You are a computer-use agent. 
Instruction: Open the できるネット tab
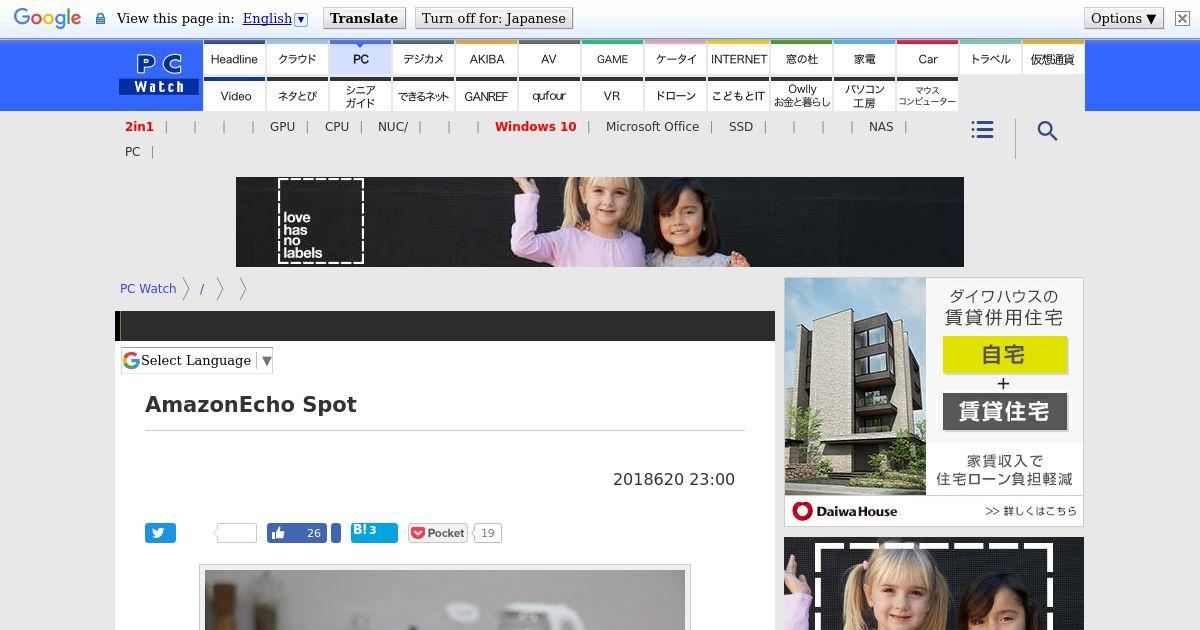click(x=424, y=95)
